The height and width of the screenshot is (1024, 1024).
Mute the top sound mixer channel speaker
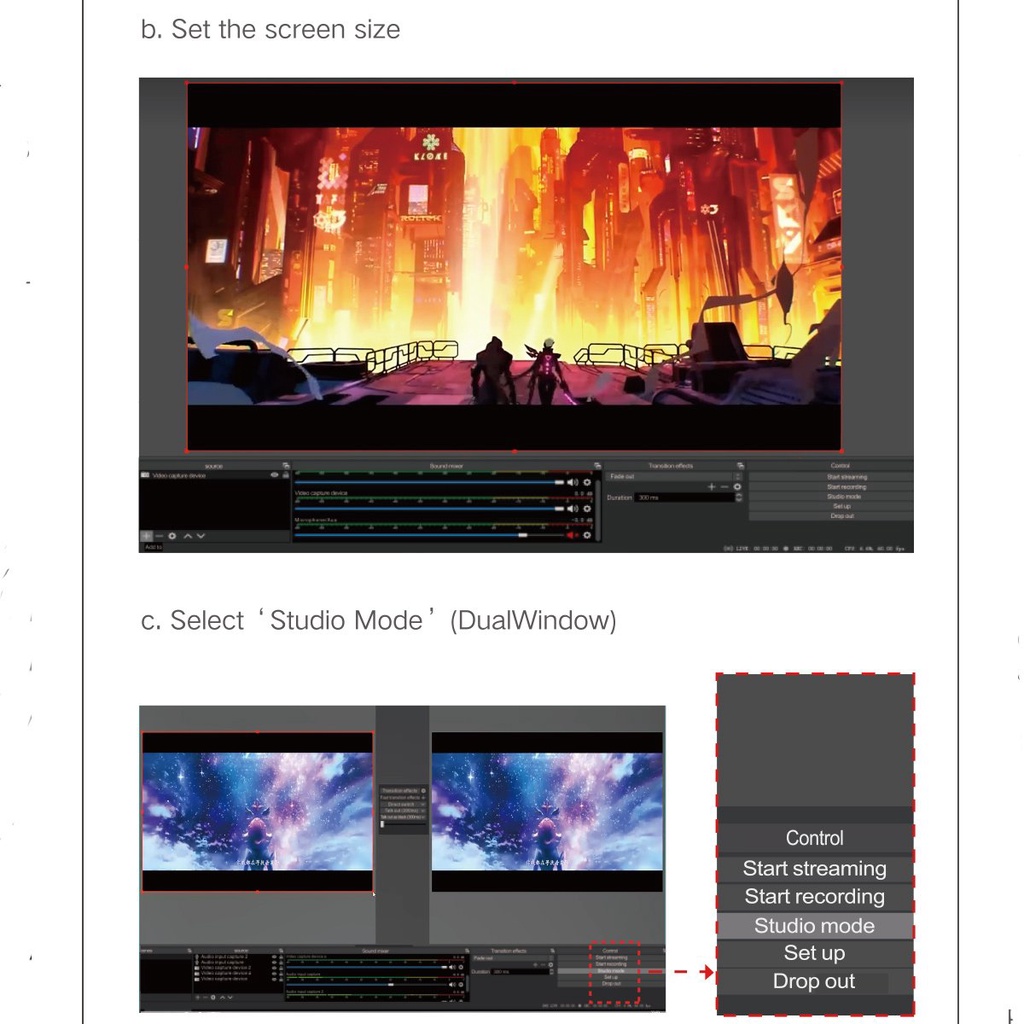(573, 482)
